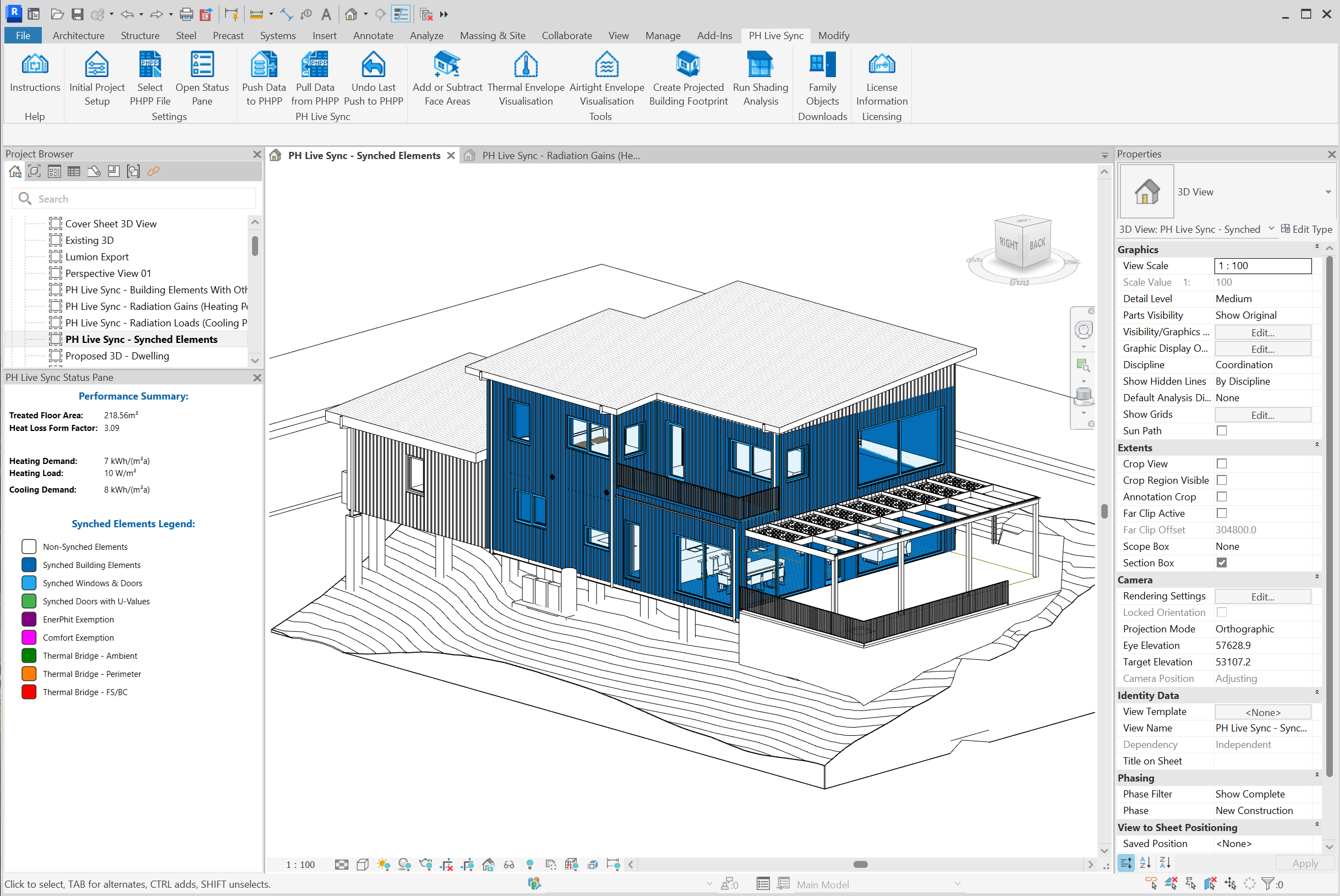Image resolution: width=1340 pixels, height=896 pixels.
Task: Click the Edit Type button
Action: 1306,229
